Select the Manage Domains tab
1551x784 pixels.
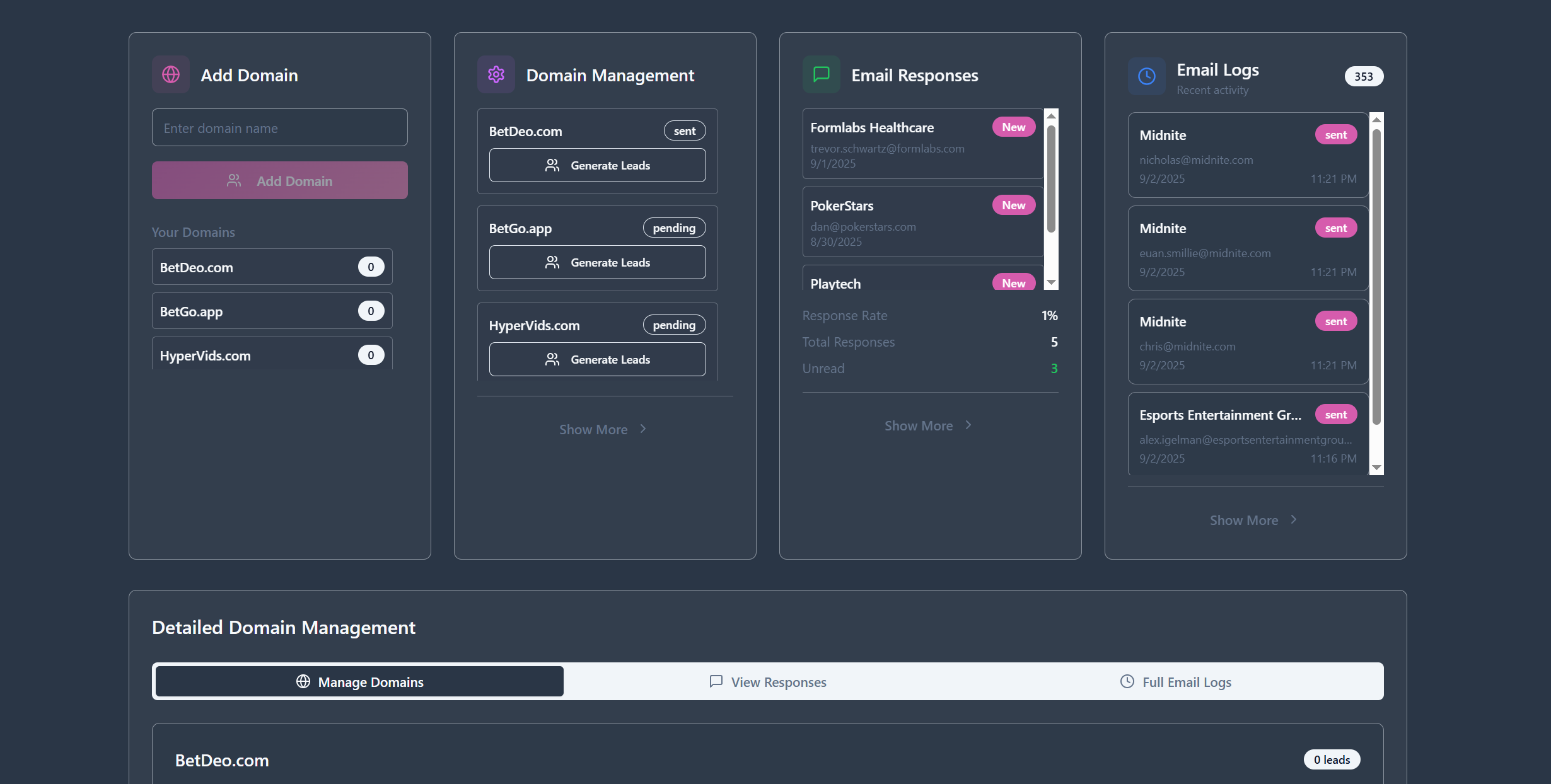tap(359, 682)
